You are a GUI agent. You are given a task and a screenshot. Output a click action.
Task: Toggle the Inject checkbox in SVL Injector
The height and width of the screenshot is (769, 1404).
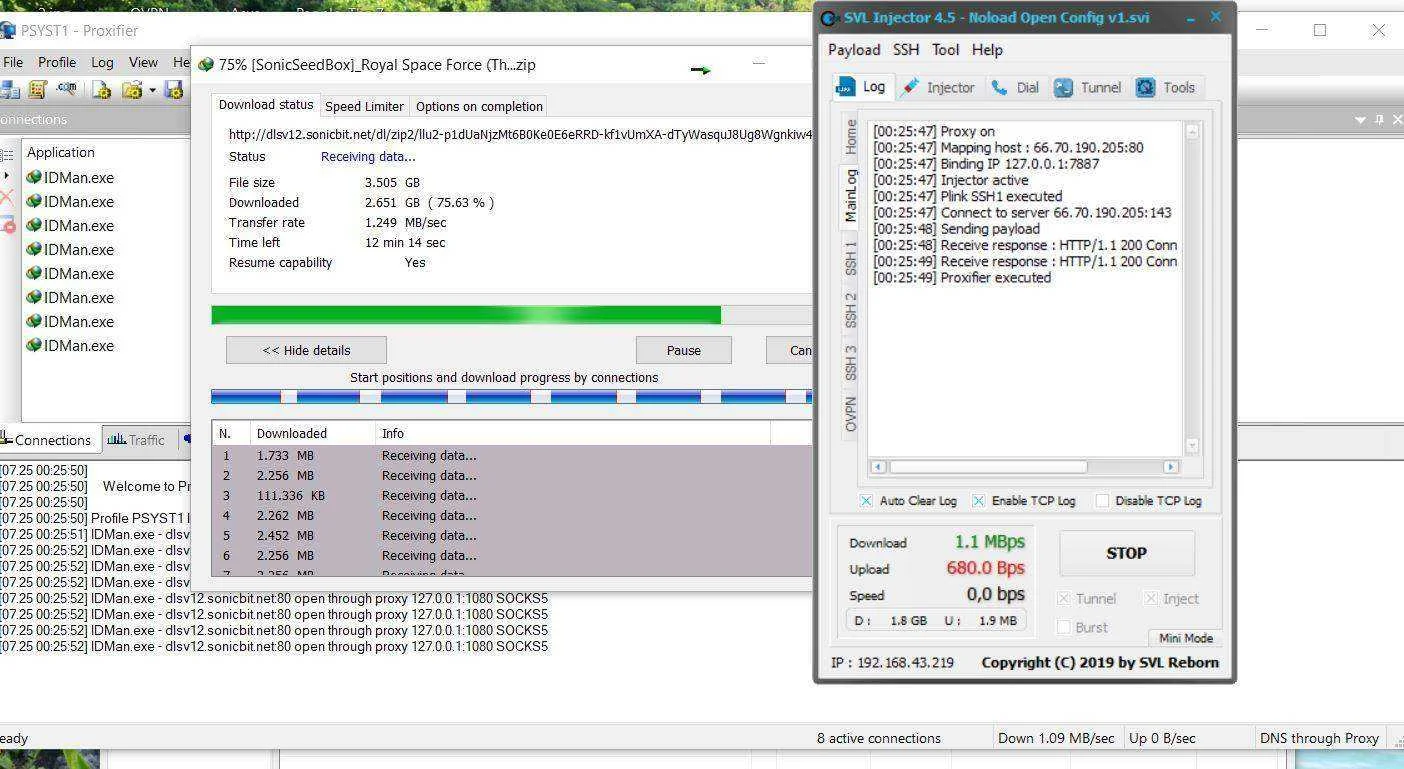(1151, 598)
